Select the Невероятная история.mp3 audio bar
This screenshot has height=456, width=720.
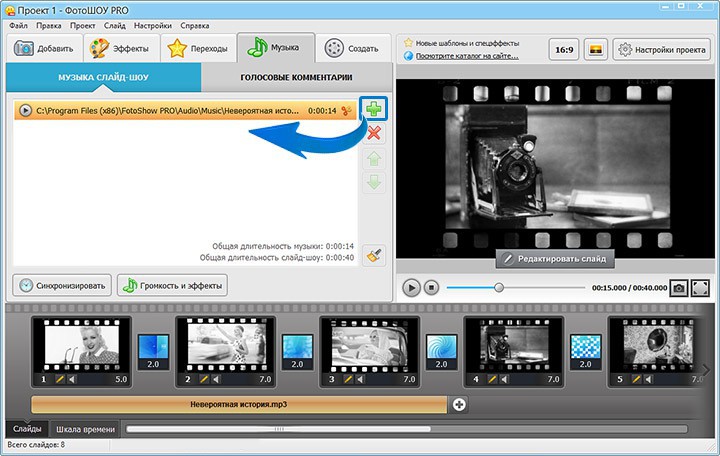239,405
